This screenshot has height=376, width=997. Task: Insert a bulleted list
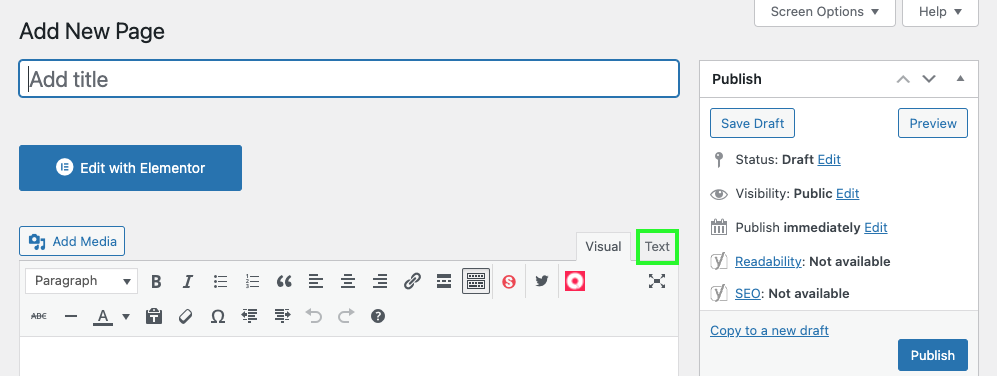tap(220, 281)
